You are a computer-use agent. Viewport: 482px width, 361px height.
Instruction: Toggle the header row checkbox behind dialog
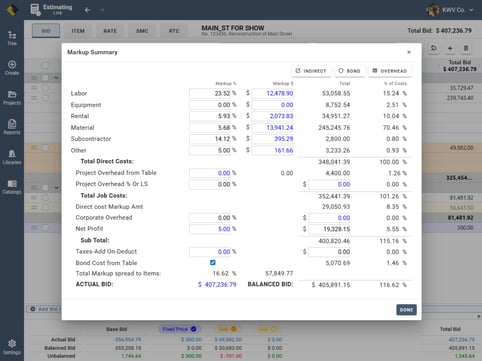tap(45, 65)
